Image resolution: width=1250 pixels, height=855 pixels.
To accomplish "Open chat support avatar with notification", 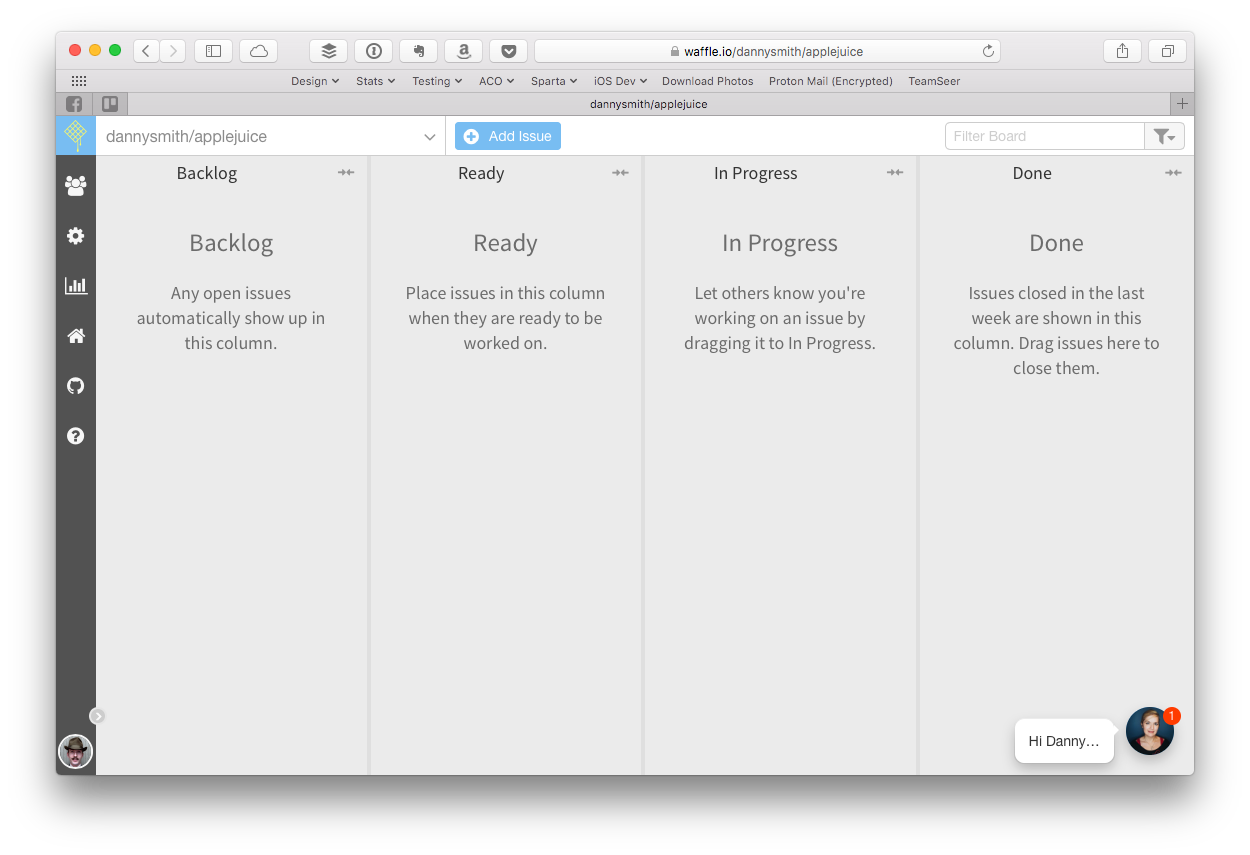I will (1150, 731).
